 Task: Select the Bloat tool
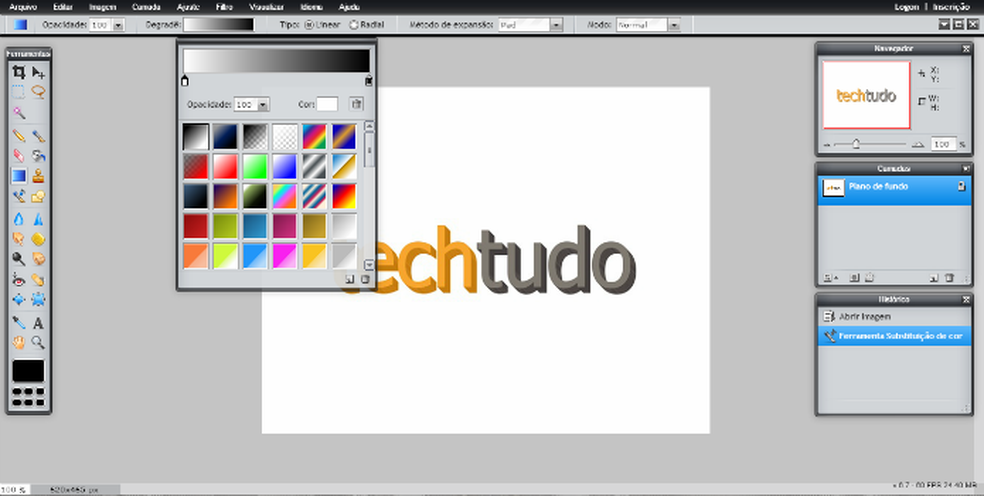tap(19, 299)
